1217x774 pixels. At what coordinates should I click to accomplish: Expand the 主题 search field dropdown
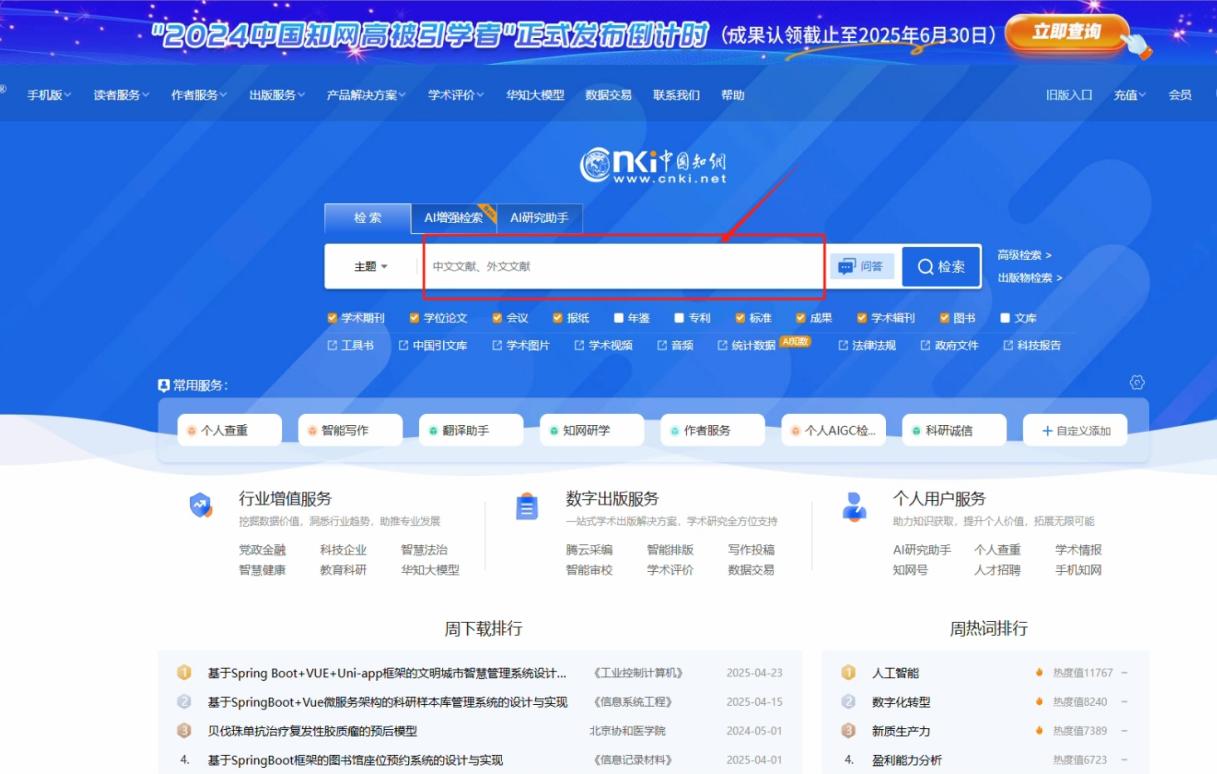371,267
